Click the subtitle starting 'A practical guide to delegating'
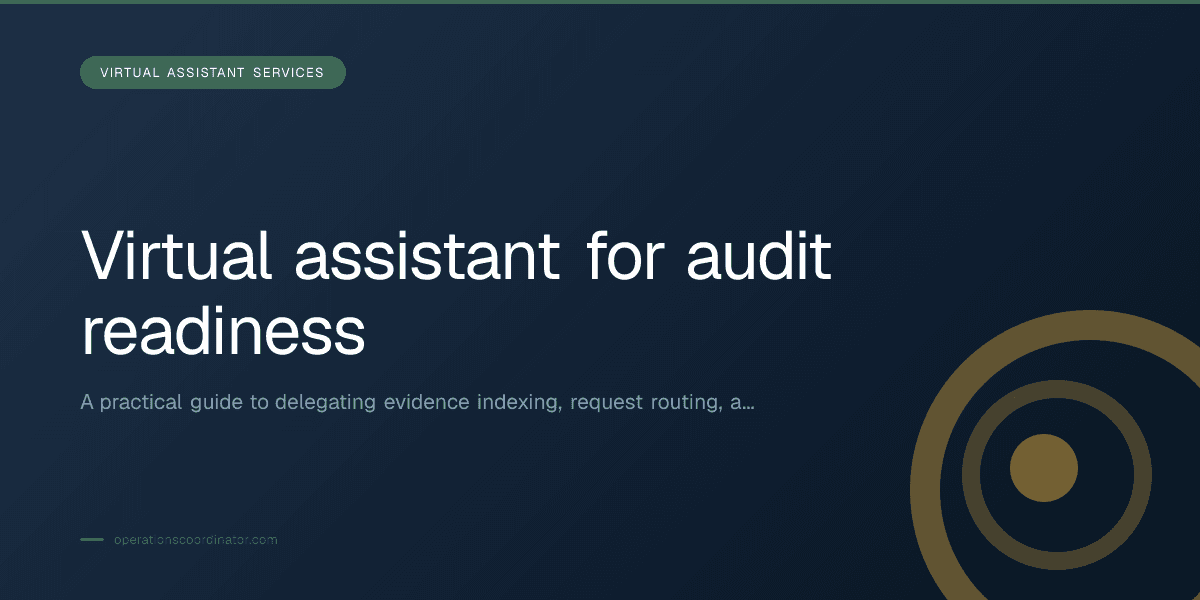The height and width of the screenshot is (600, 1200). point(417,403)
